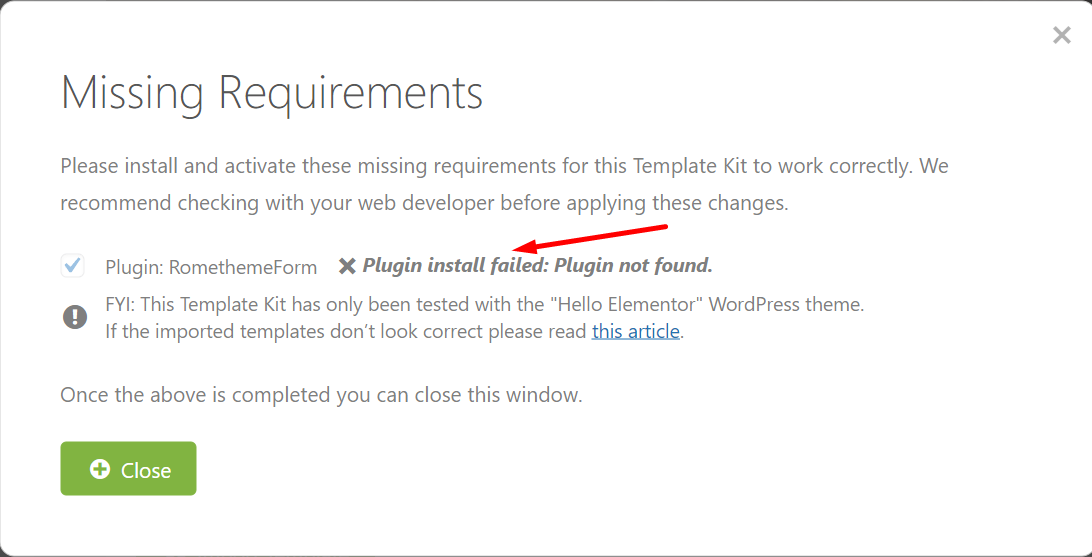This screenshot has height=557, width=1092.
Task: Click the Missing Requirements heading
Action: (x=272, y=93)
